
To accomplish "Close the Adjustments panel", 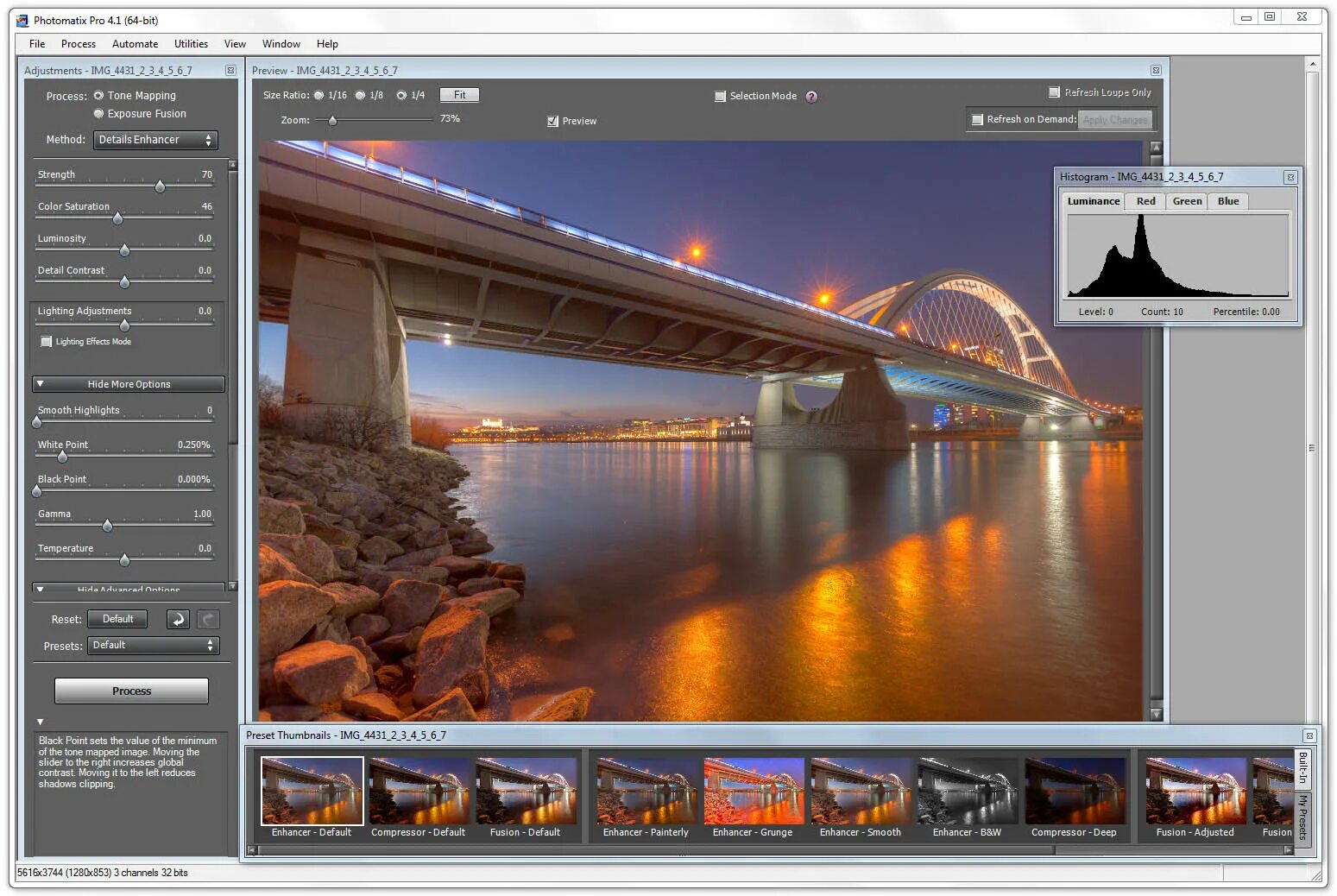I will point(230,71).
